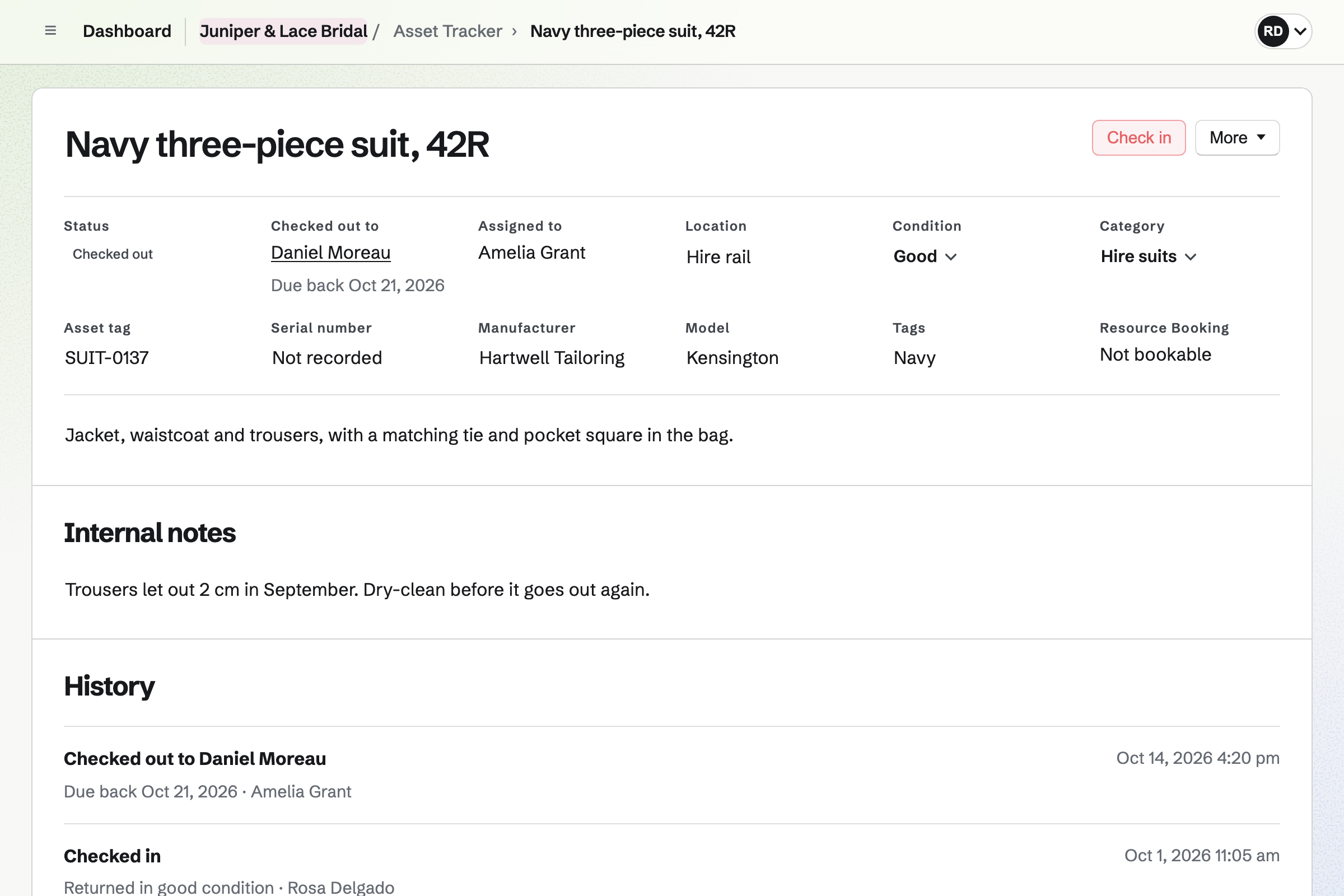
Task: Click the Navy tag
Action: (x=914, y=358)
